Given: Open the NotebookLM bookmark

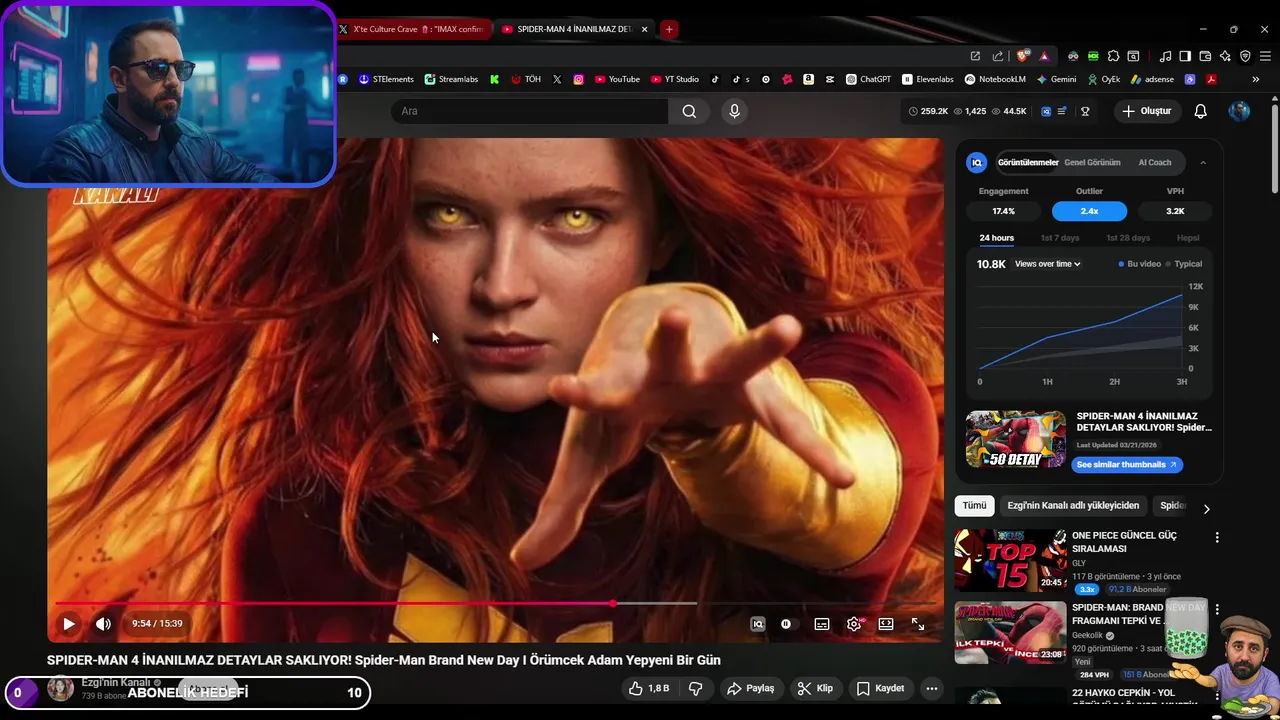Looking at the screenshot, I should click(995, 79).
